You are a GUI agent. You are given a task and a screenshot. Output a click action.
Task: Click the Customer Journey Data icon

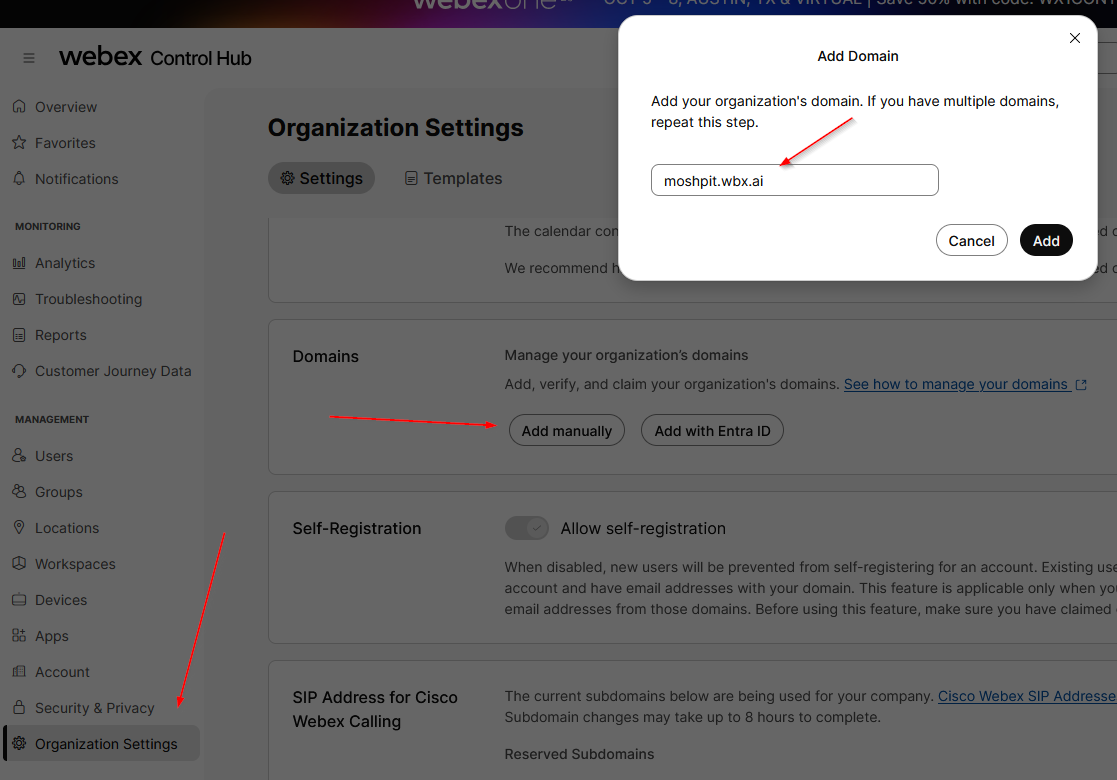coord(19,370)
